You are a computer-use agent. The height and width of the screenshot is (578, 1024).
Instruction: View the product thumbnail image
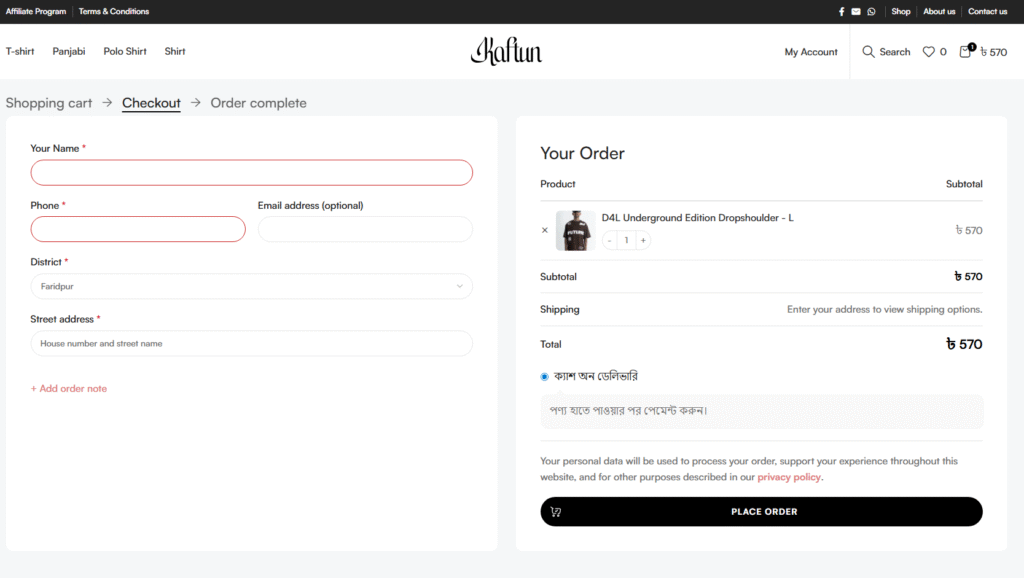click(575, 230)
